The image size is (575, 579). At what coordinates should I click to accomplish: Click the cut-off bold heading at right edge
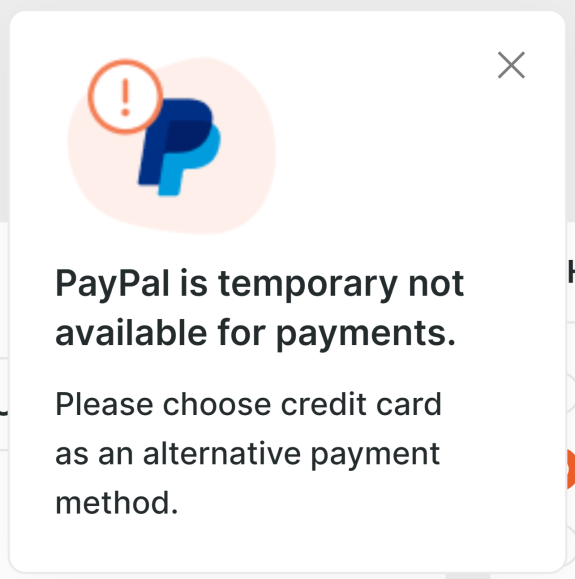tap(571, 271)
